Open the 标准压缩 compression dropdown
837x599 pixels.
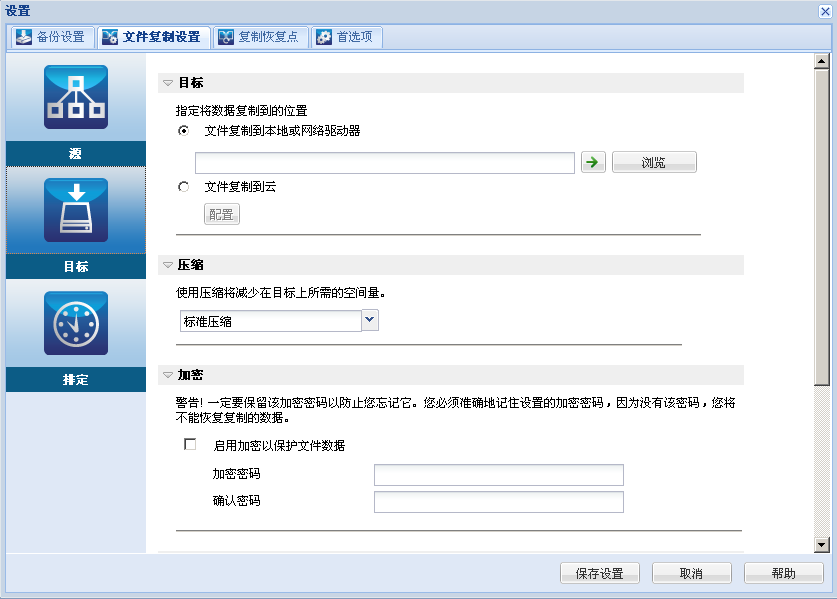tap(370, 320)
